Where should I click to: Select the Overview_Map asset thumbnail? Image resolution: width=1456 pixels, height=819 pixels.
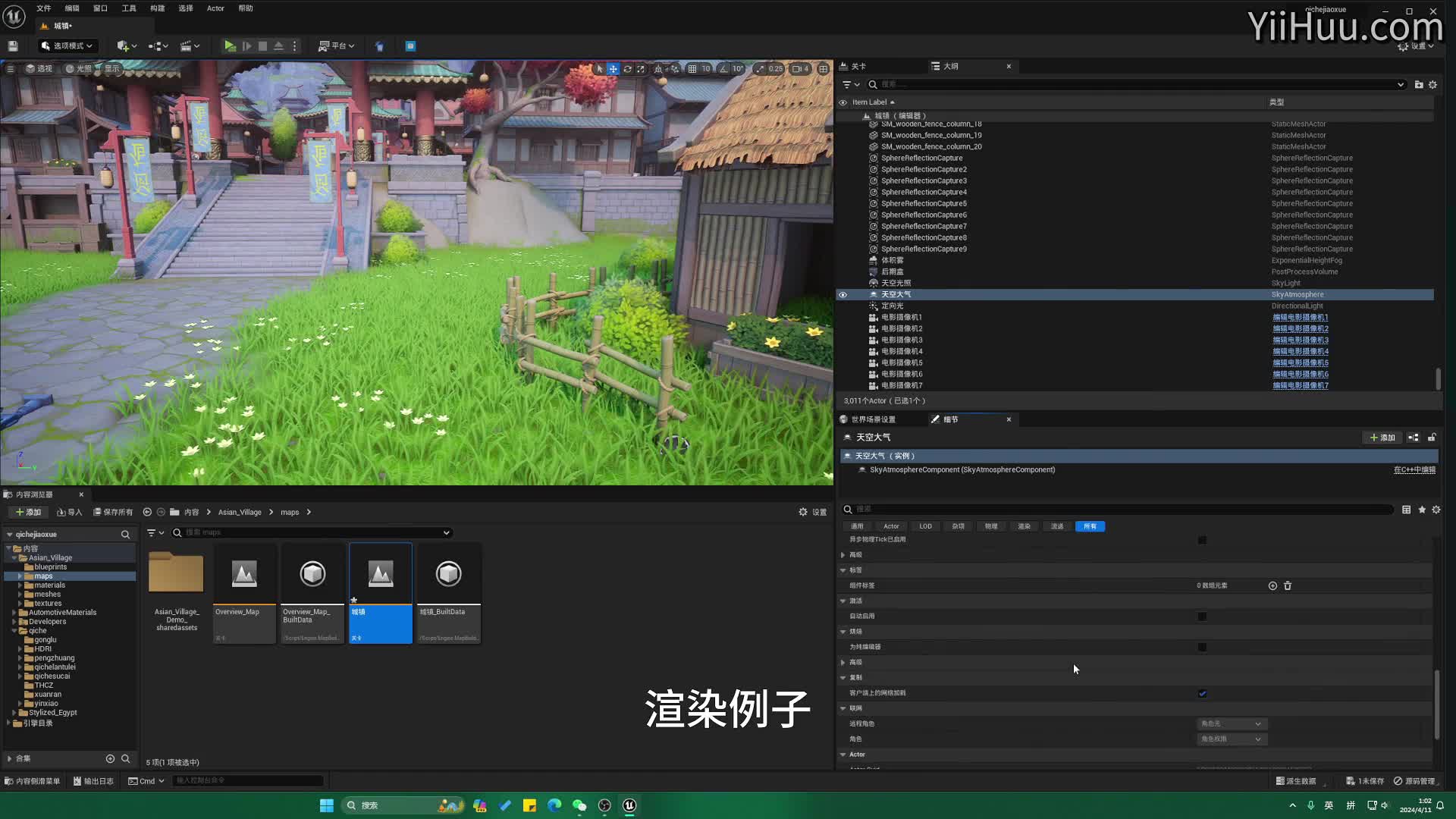click(244, 575)
